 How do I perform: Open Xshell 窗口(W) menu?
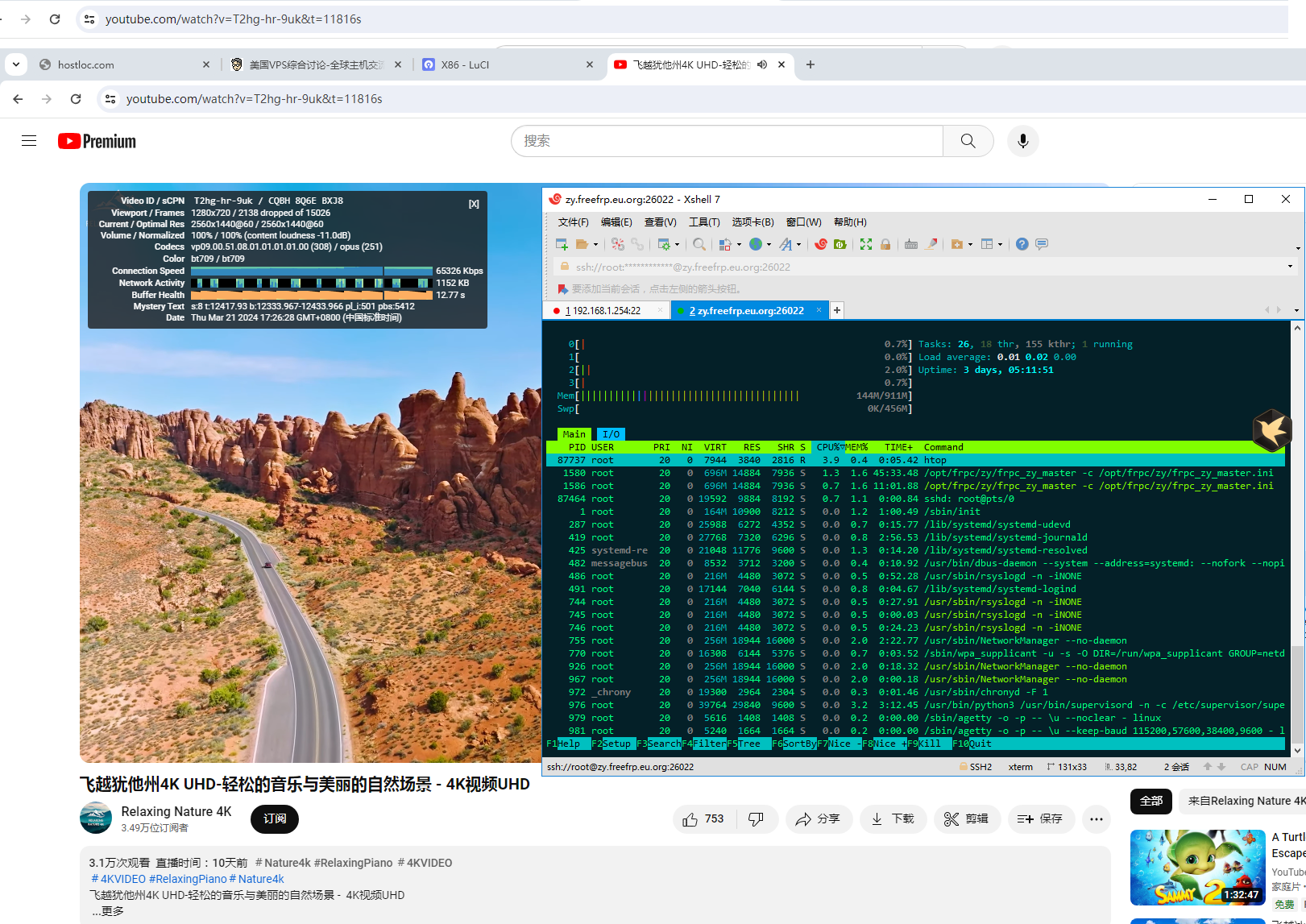click(x=803, y=222)
